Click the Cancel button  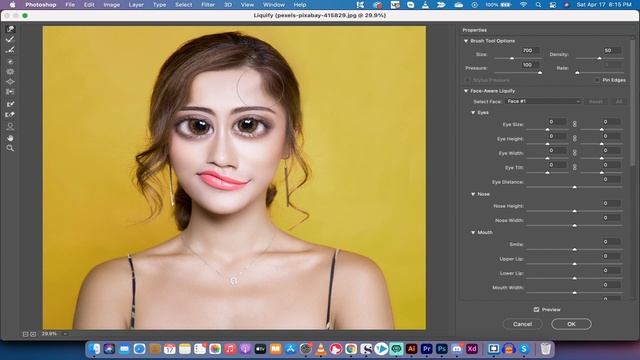[x=522, y=324]
